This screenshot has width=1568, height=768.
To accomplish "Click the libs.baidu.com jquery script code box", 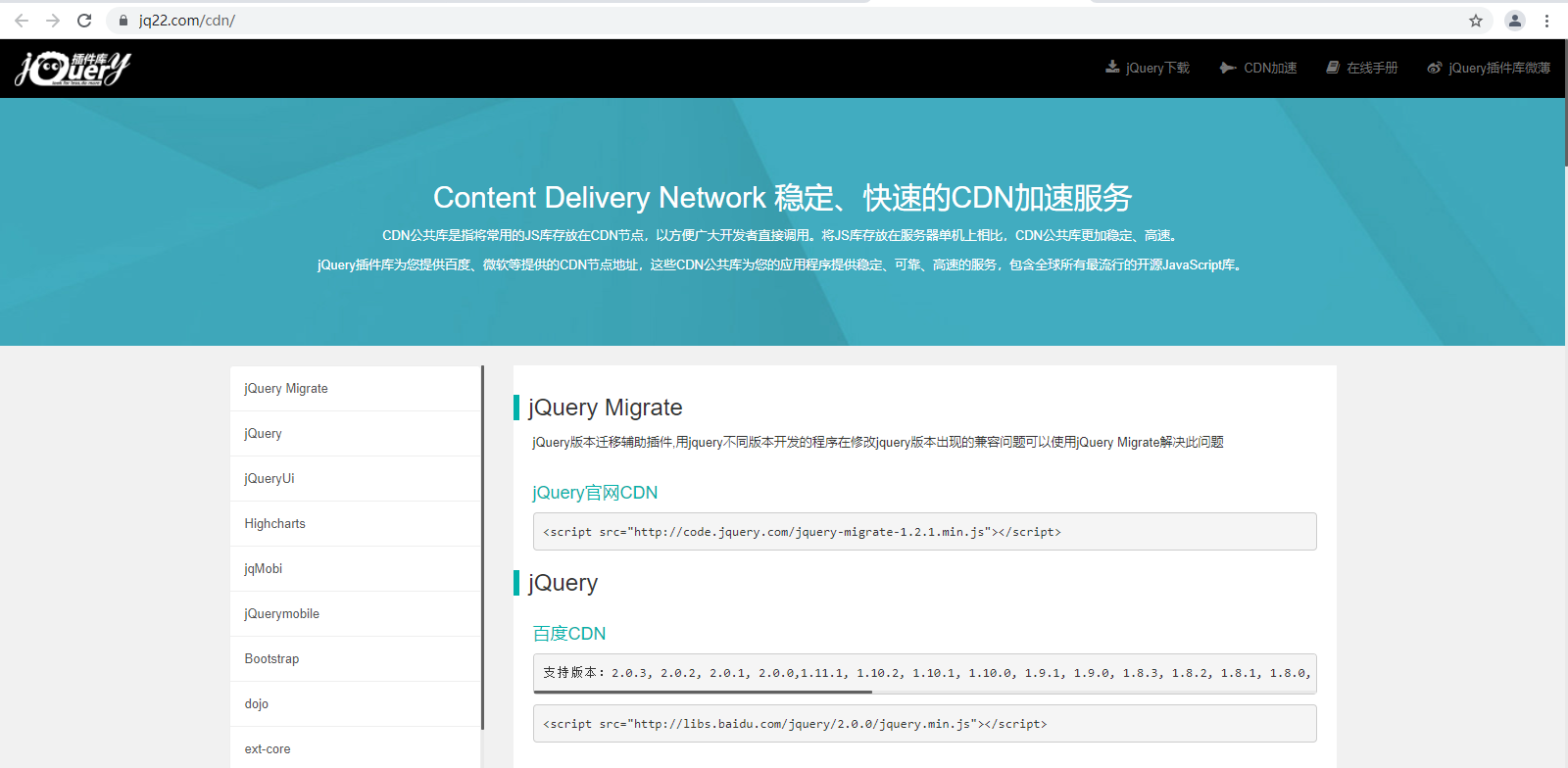I will [x=924, y=724].
